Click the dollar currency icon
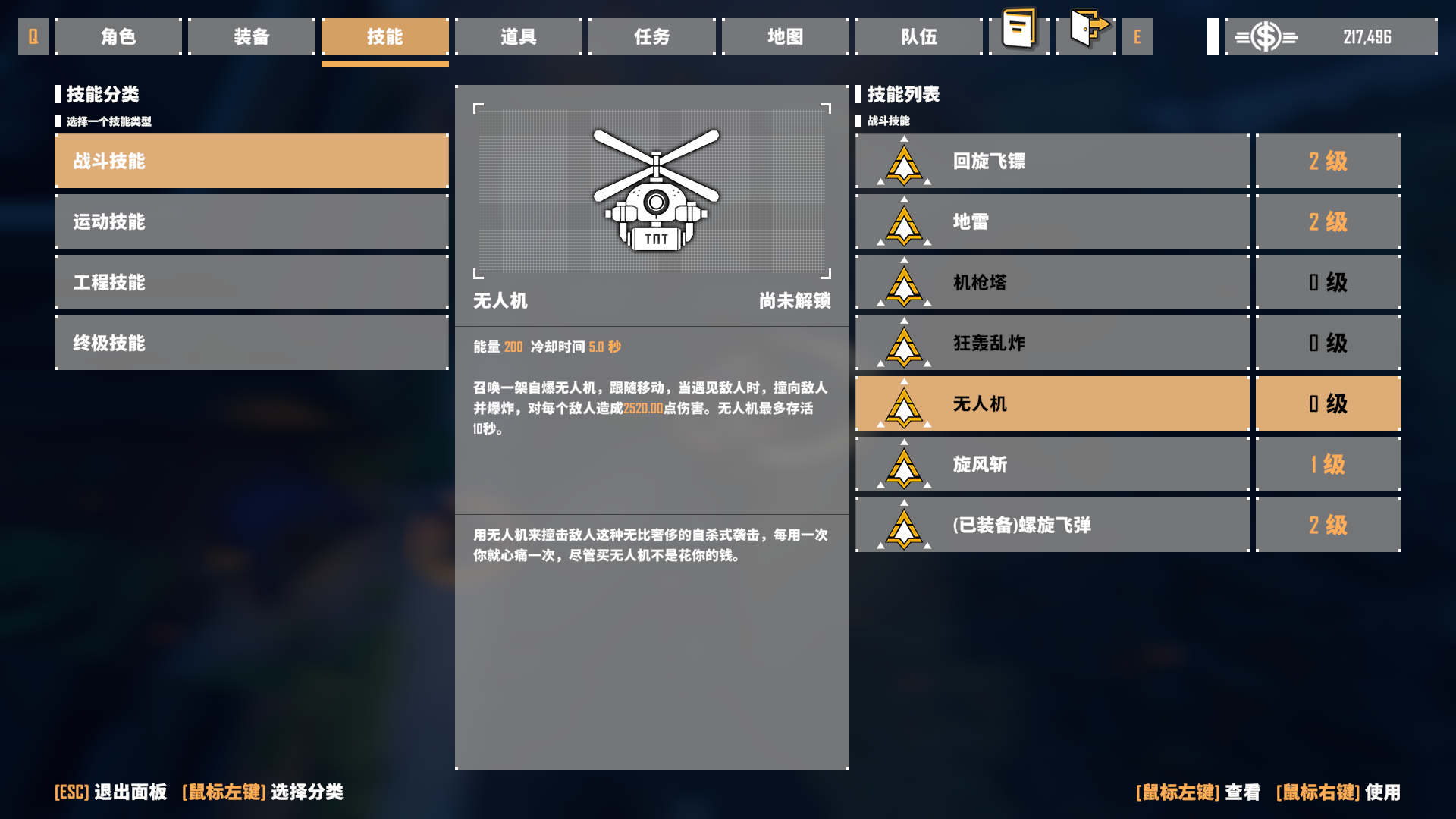This screenshot has height=819, width=1456. (1266, 36)
